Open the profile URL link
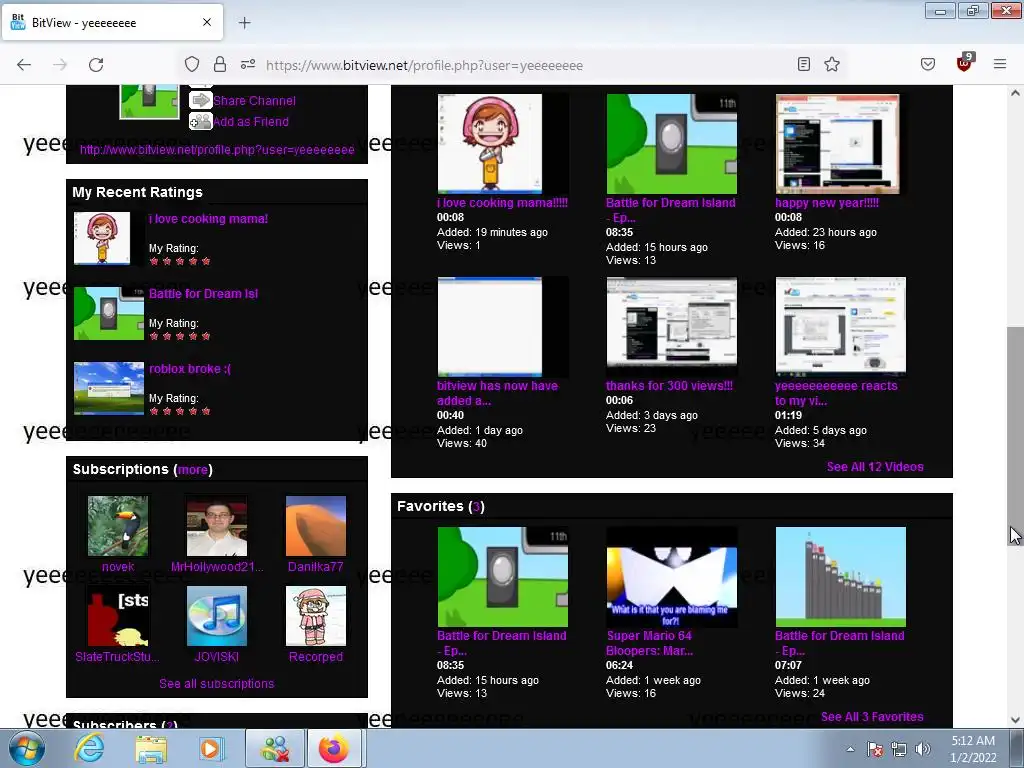1024x768 pixels. 217,150
